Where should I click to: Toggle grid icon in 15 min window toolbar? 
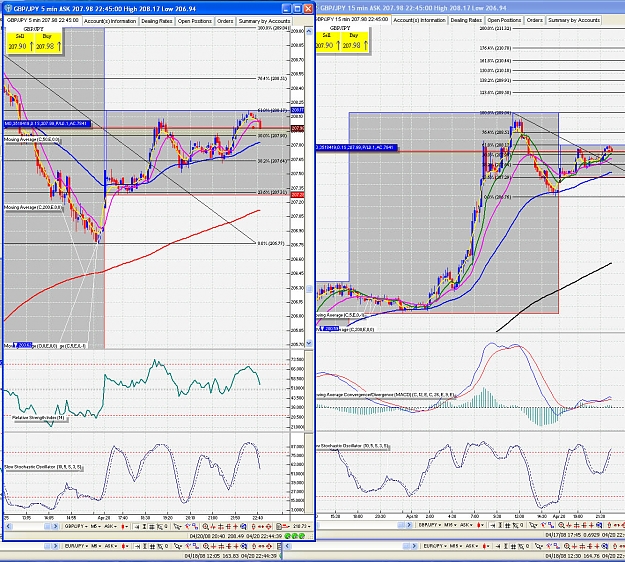point(508,525)
